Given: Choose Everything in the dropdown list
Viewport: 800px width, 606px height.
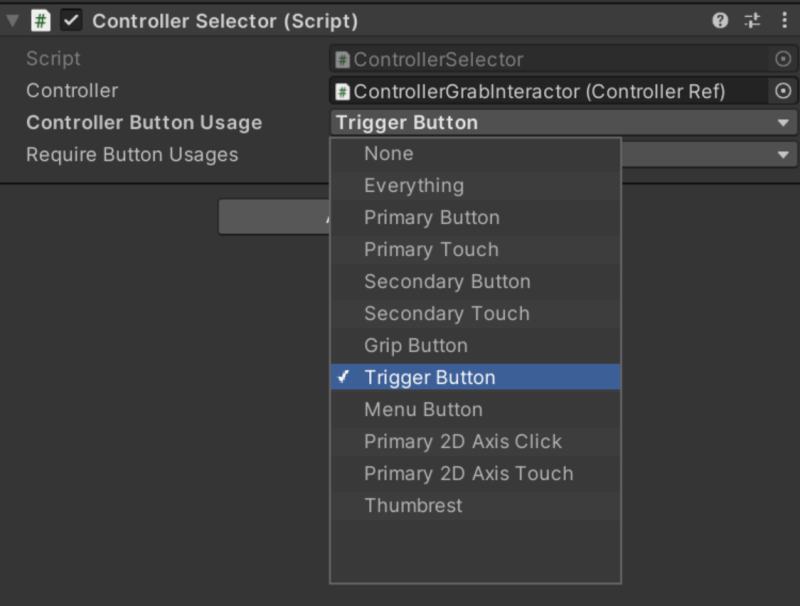Looking at the screenshot, I should point(414,186).
